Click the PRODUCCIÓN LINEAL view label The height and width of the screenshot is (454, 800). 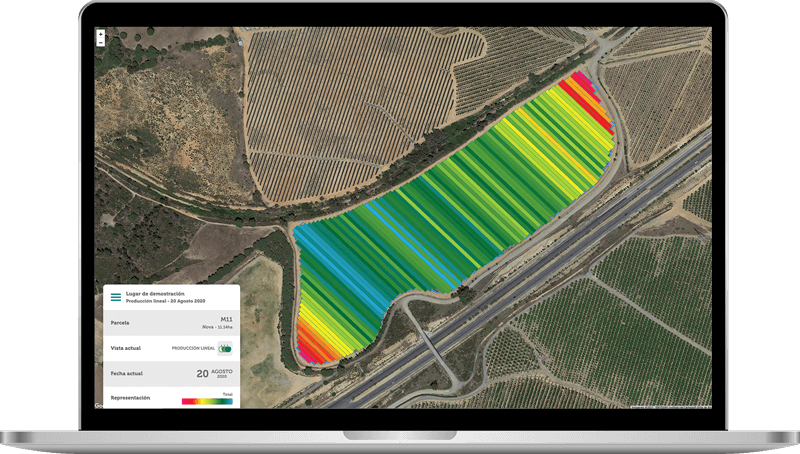194,348
